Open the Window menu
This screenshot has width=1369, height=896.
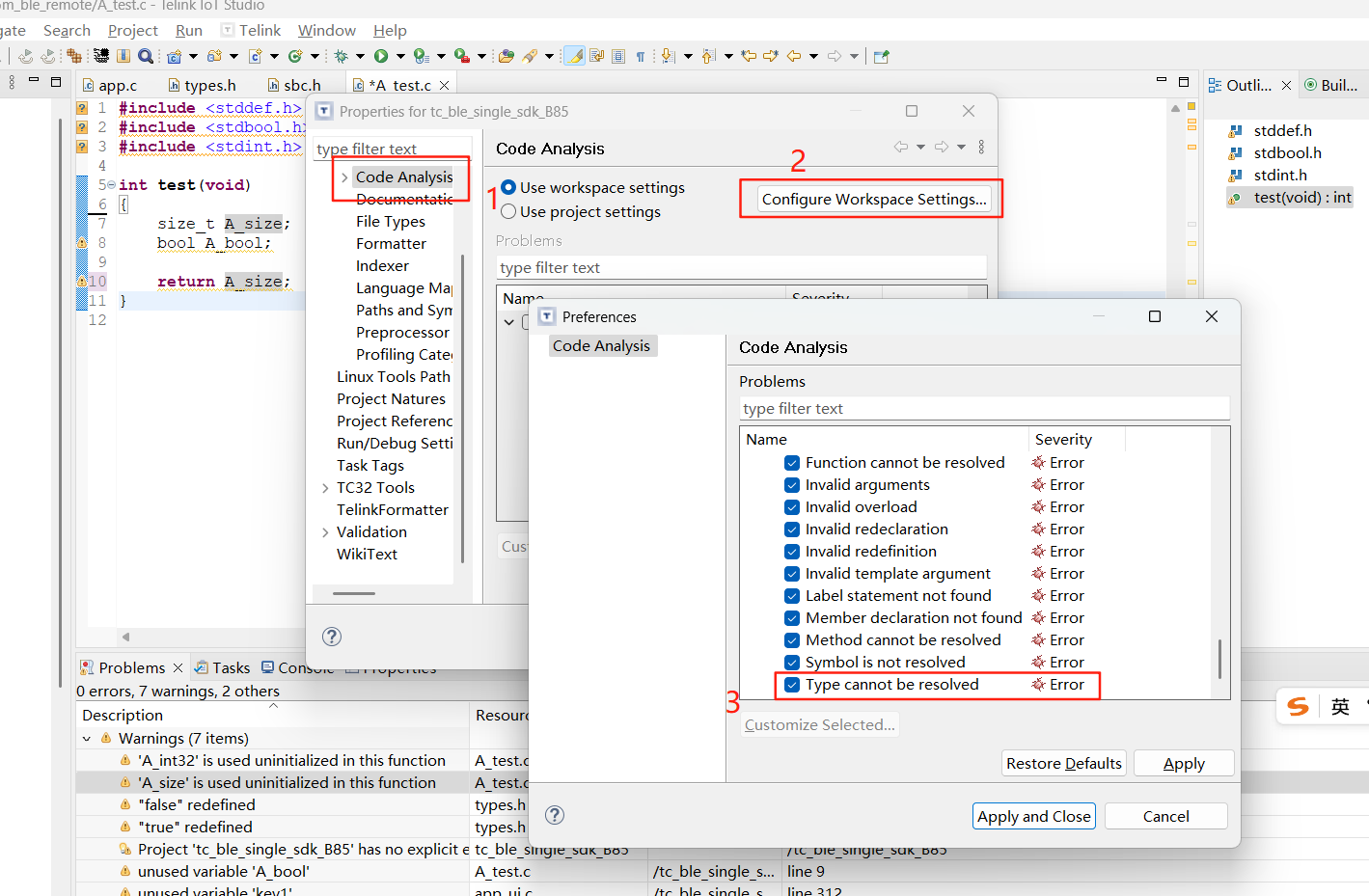click(327, 30)
